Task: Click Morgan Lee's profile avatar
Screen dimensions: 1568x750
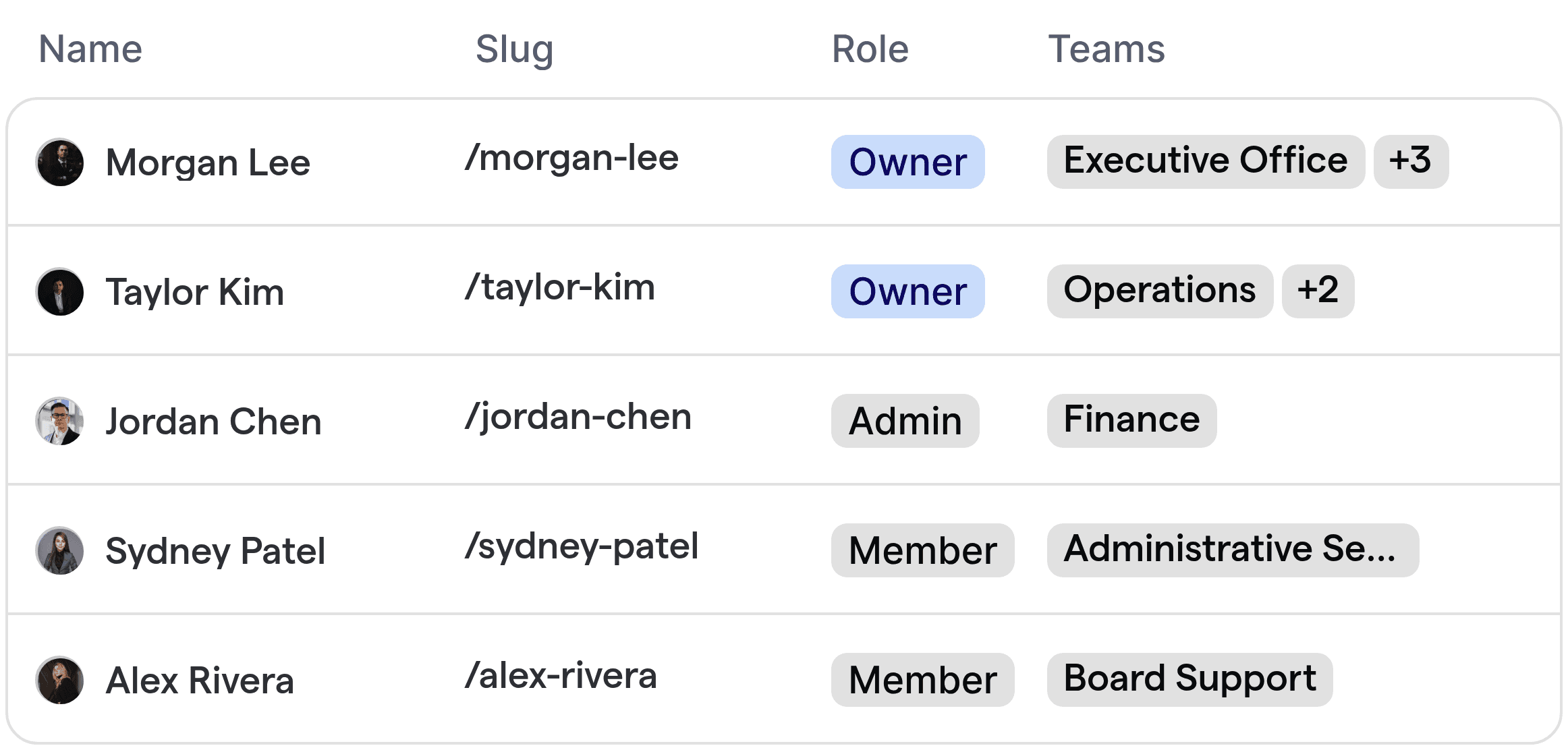Action: pos(60,162)
